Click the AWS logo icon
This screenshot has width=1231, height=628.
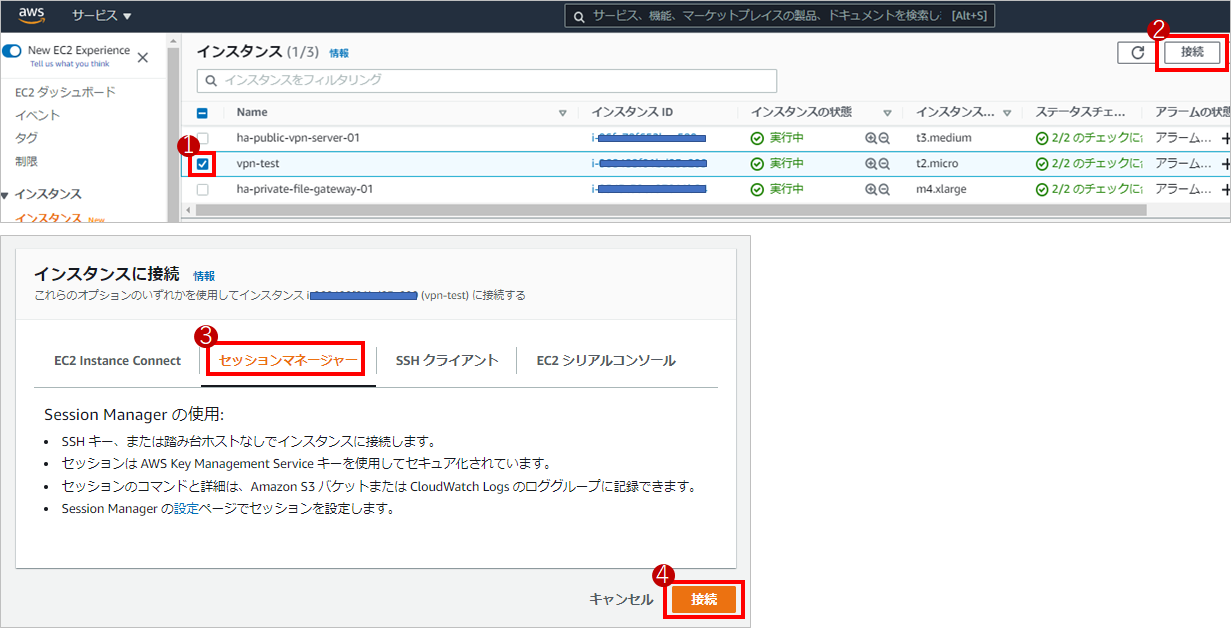[x=31, y=15]
